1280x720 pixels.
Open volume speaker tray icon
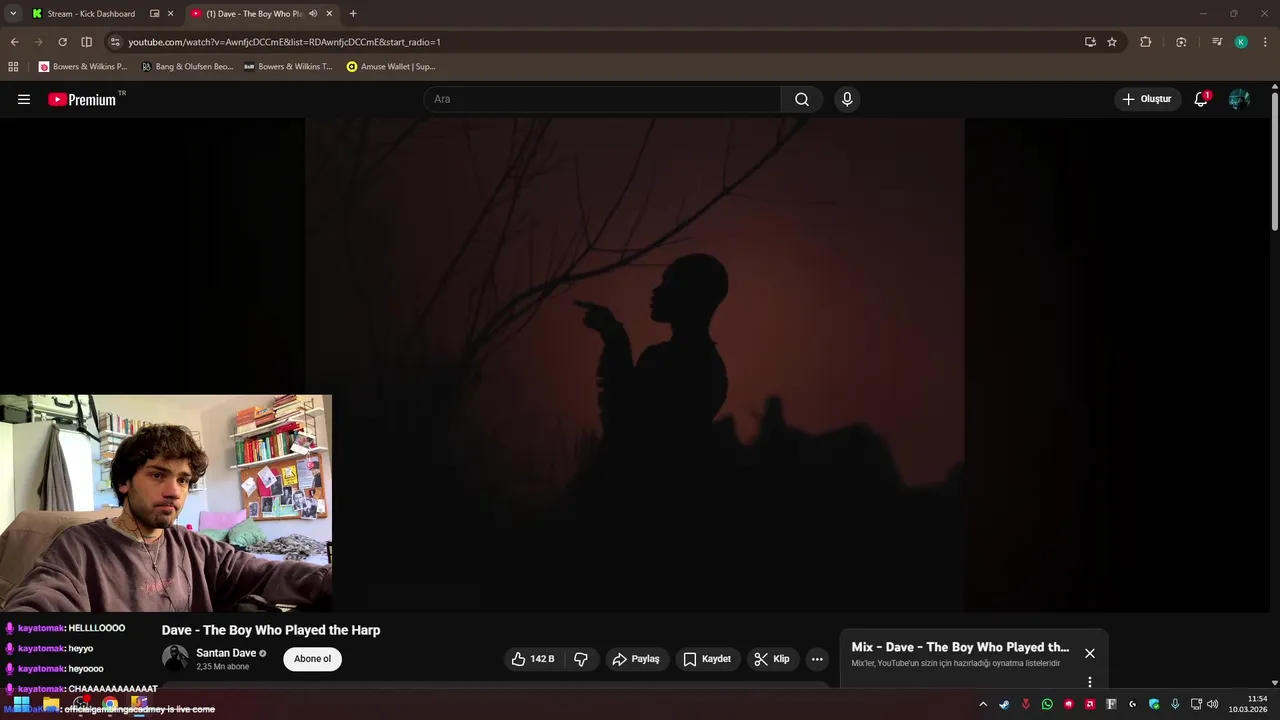click(1213, 704)
